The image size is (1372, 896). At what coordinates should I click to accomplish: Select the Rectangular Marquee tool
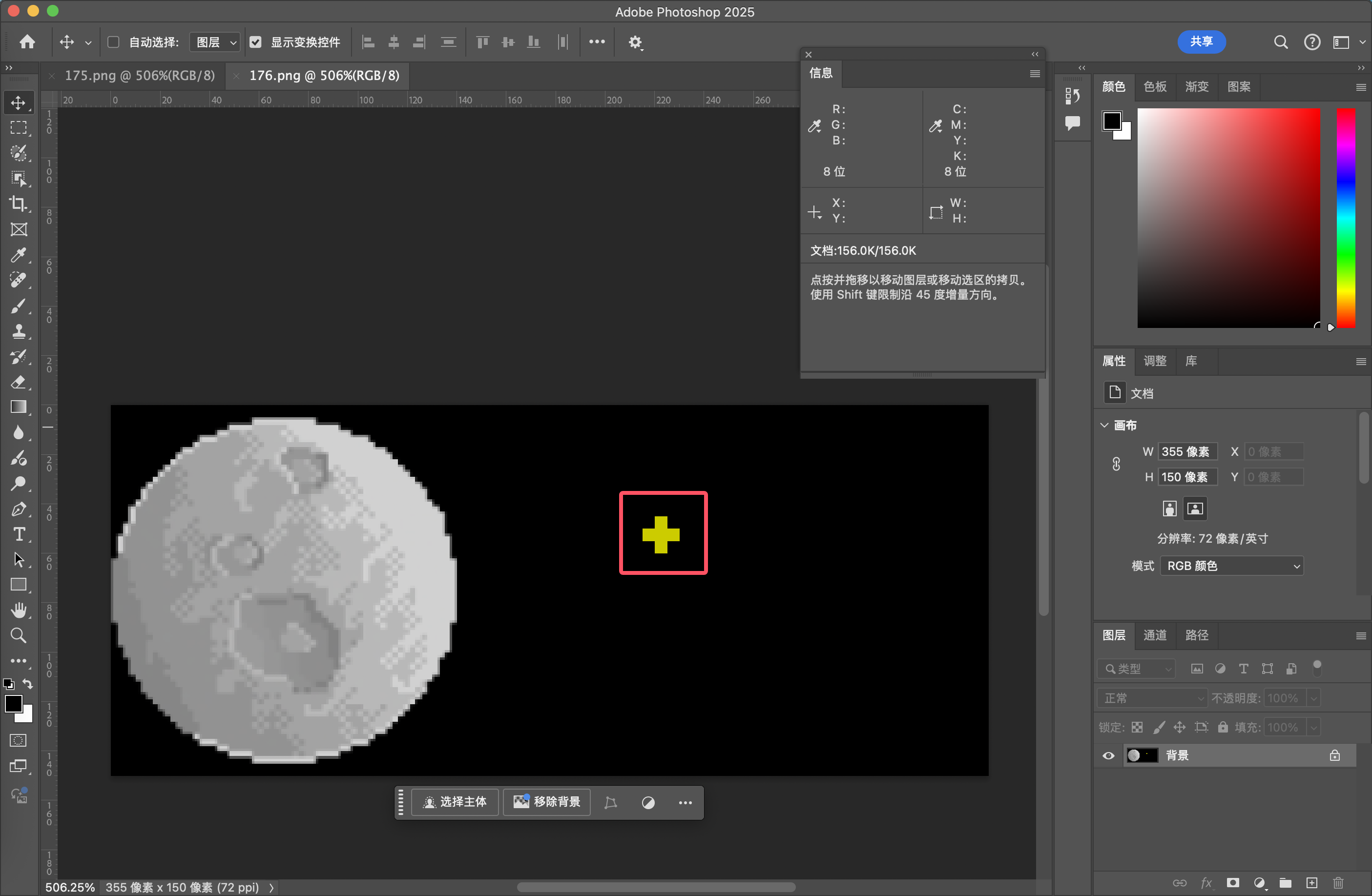[19, 128]
